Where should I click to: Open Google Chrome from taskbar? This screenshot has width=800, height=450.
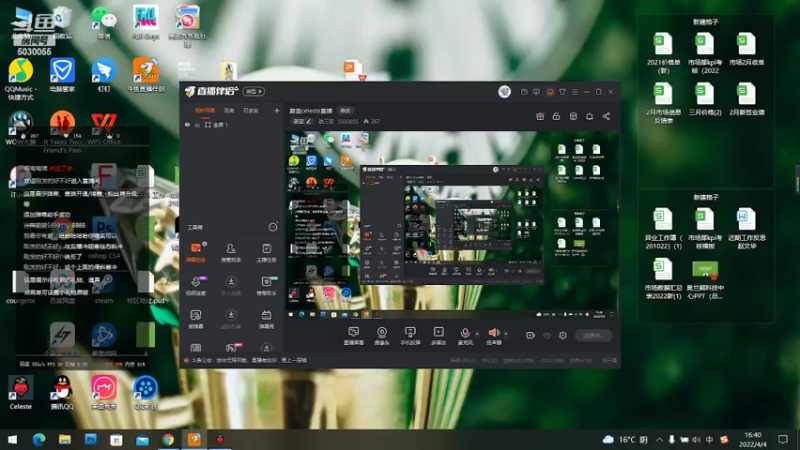point(168,439)
